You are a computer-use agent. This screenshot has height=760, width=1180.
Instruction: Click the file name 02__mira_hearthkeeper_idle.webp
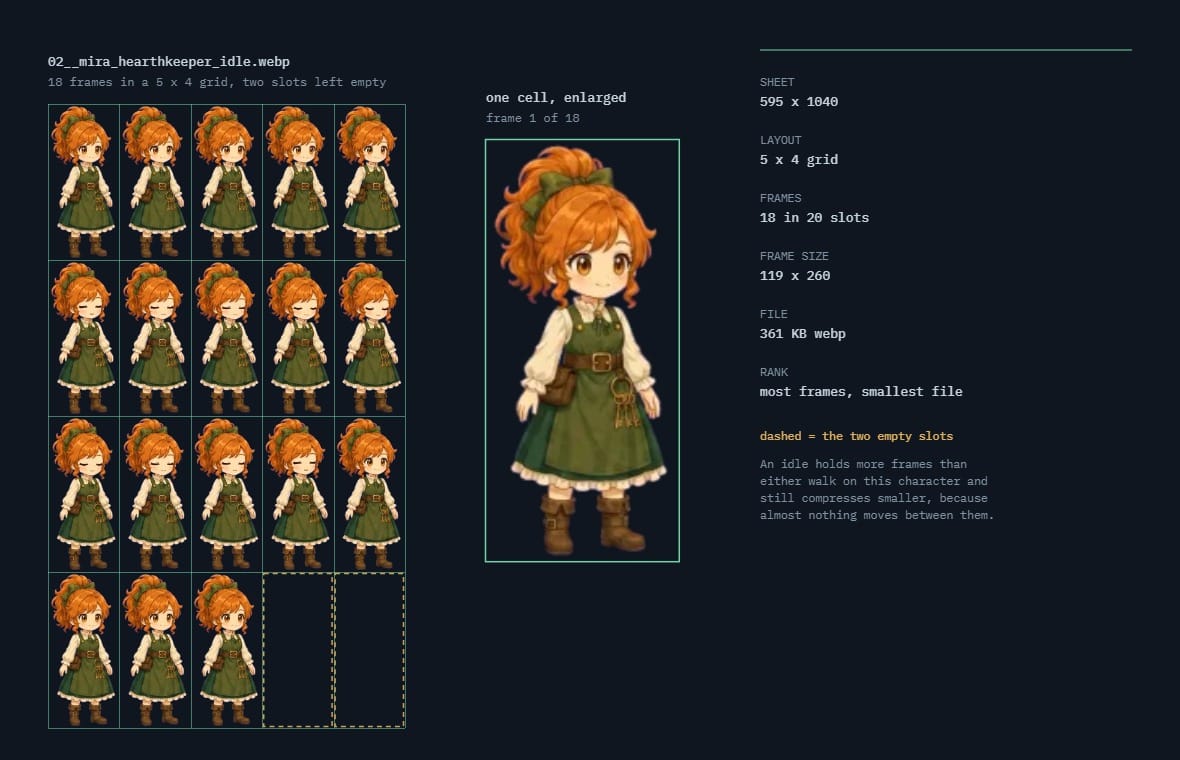pyautogui.click(x=169, y=62)
